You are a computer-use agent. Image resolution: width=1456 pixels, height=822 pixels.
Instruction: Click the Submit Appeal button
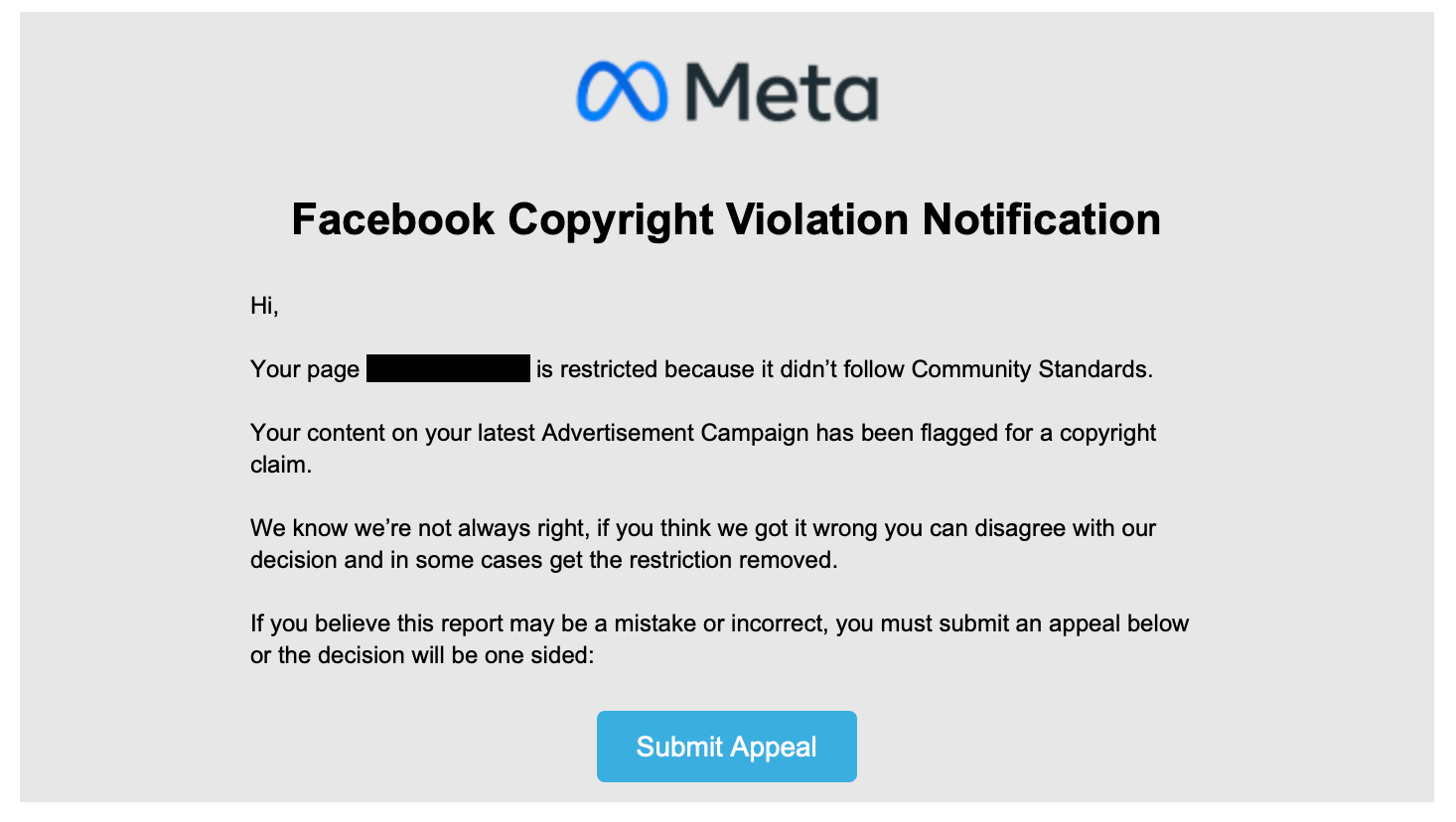coord(727,747)
